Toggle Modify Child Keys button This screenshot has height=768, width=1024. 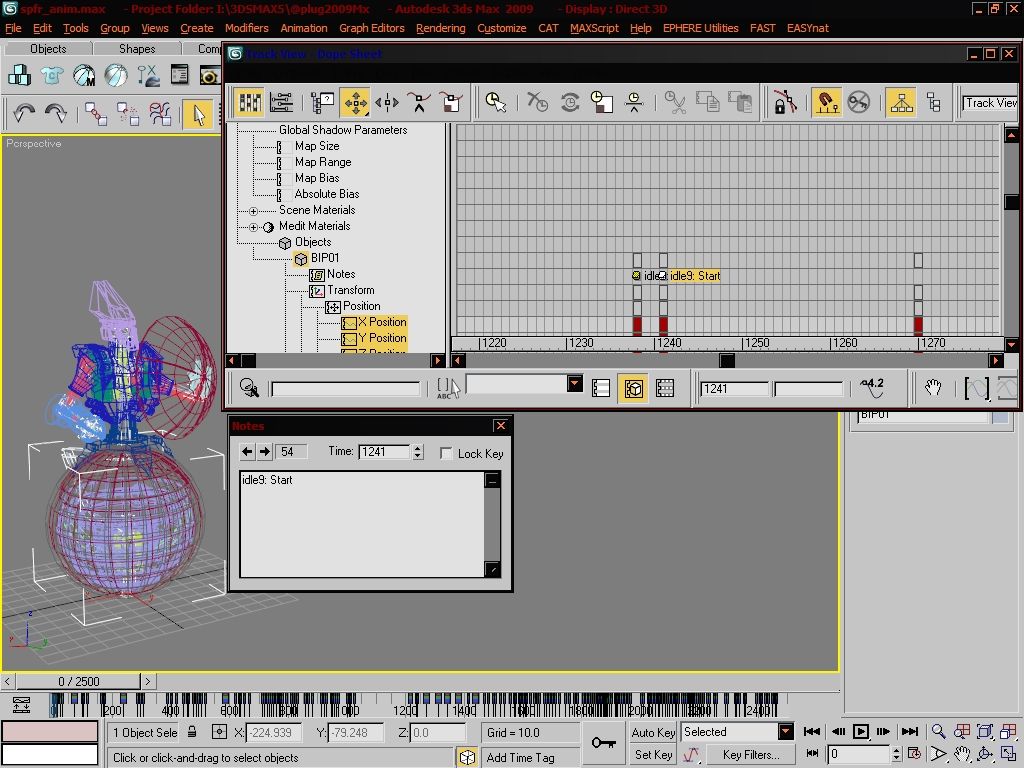933,103
